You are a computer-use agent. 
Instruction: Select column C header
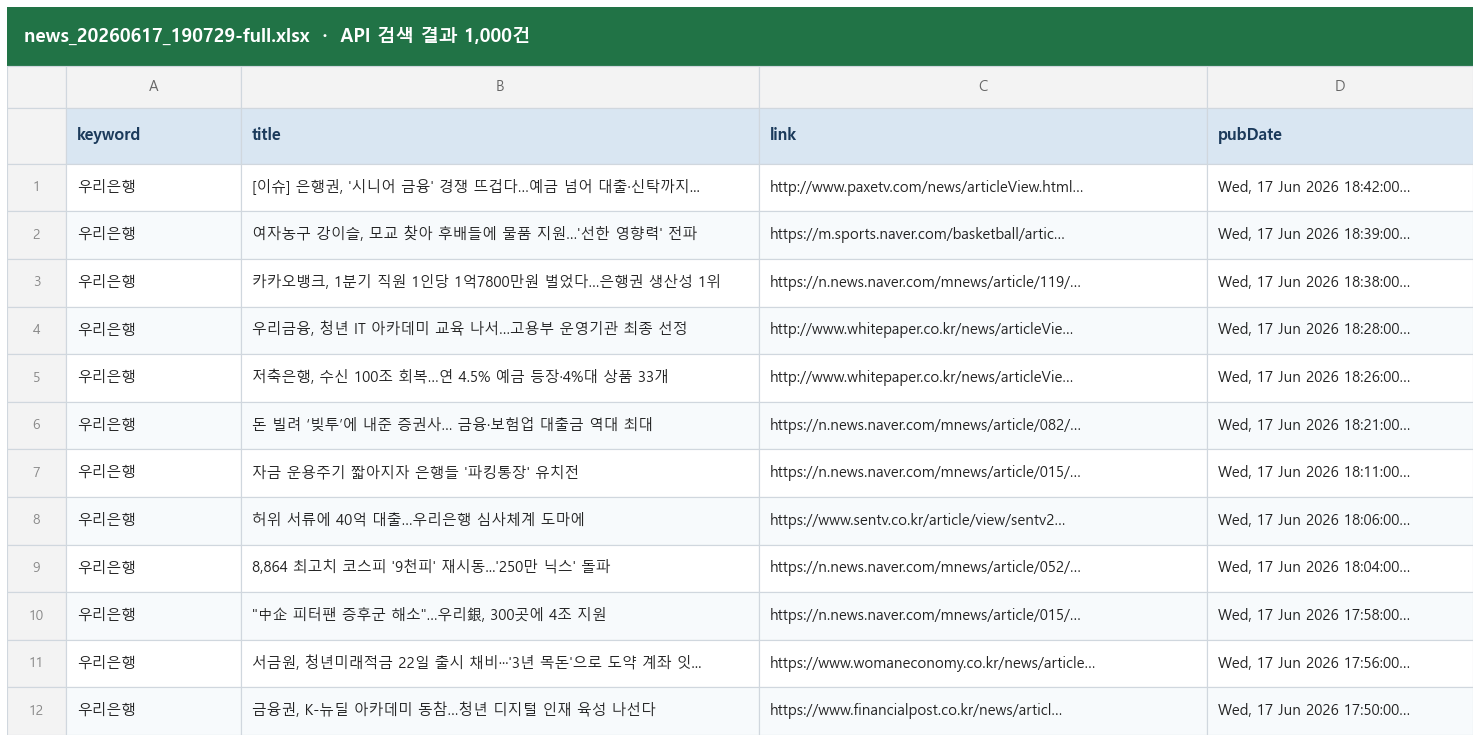pyautogui.click(x=983, y=87)
